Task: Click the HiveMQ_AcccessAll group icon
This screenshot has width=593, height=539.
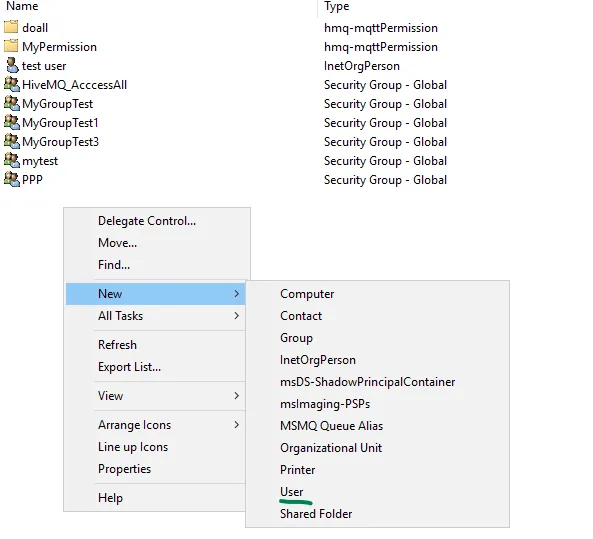Action: [12, 84]
